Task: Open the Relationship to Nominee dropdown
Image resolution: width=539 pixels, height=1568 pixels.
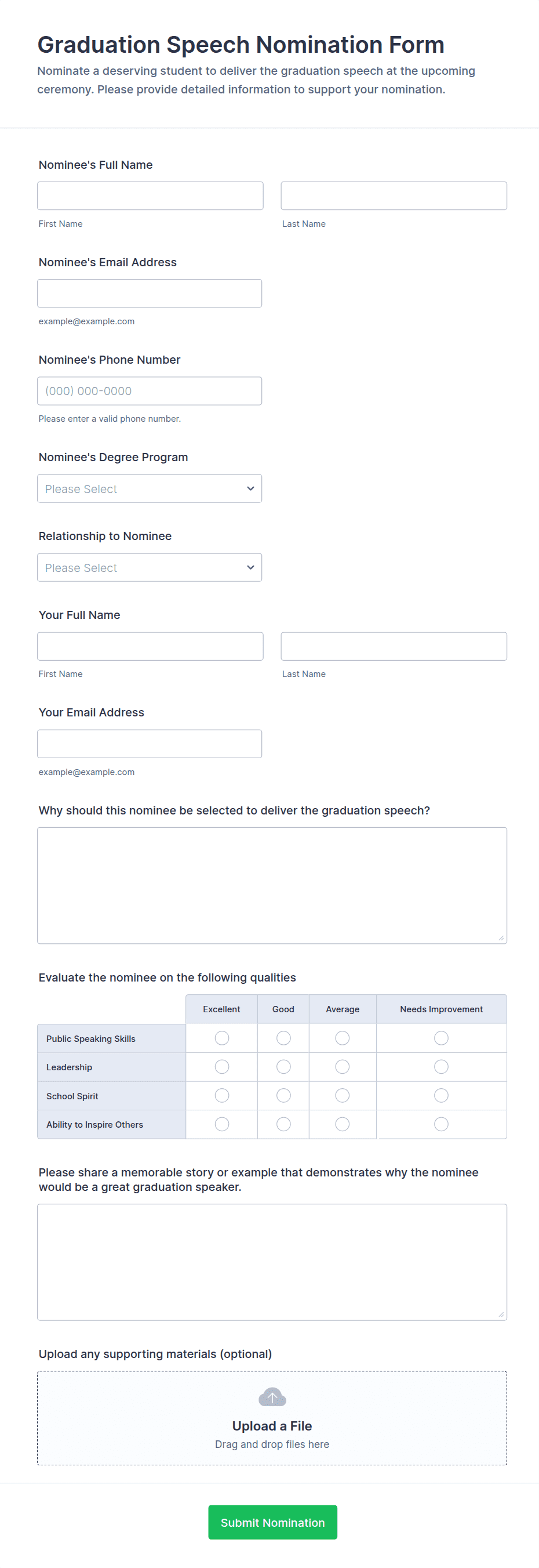Action: tap(150, 567)
